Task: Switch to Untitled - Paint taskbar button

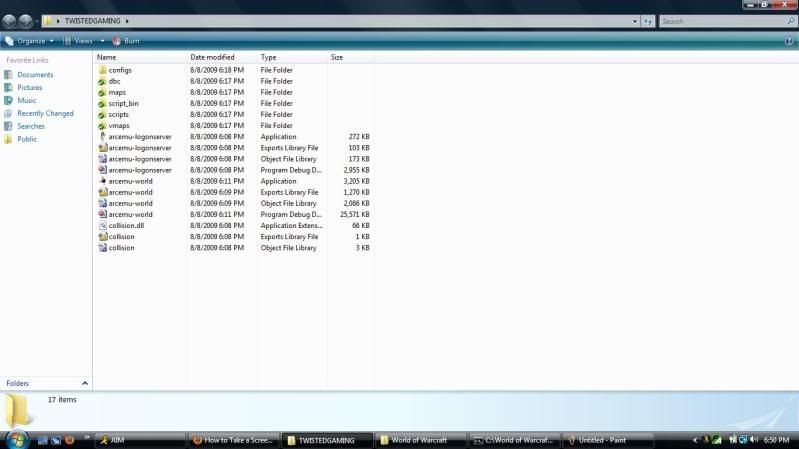Action: click(608, 440)
